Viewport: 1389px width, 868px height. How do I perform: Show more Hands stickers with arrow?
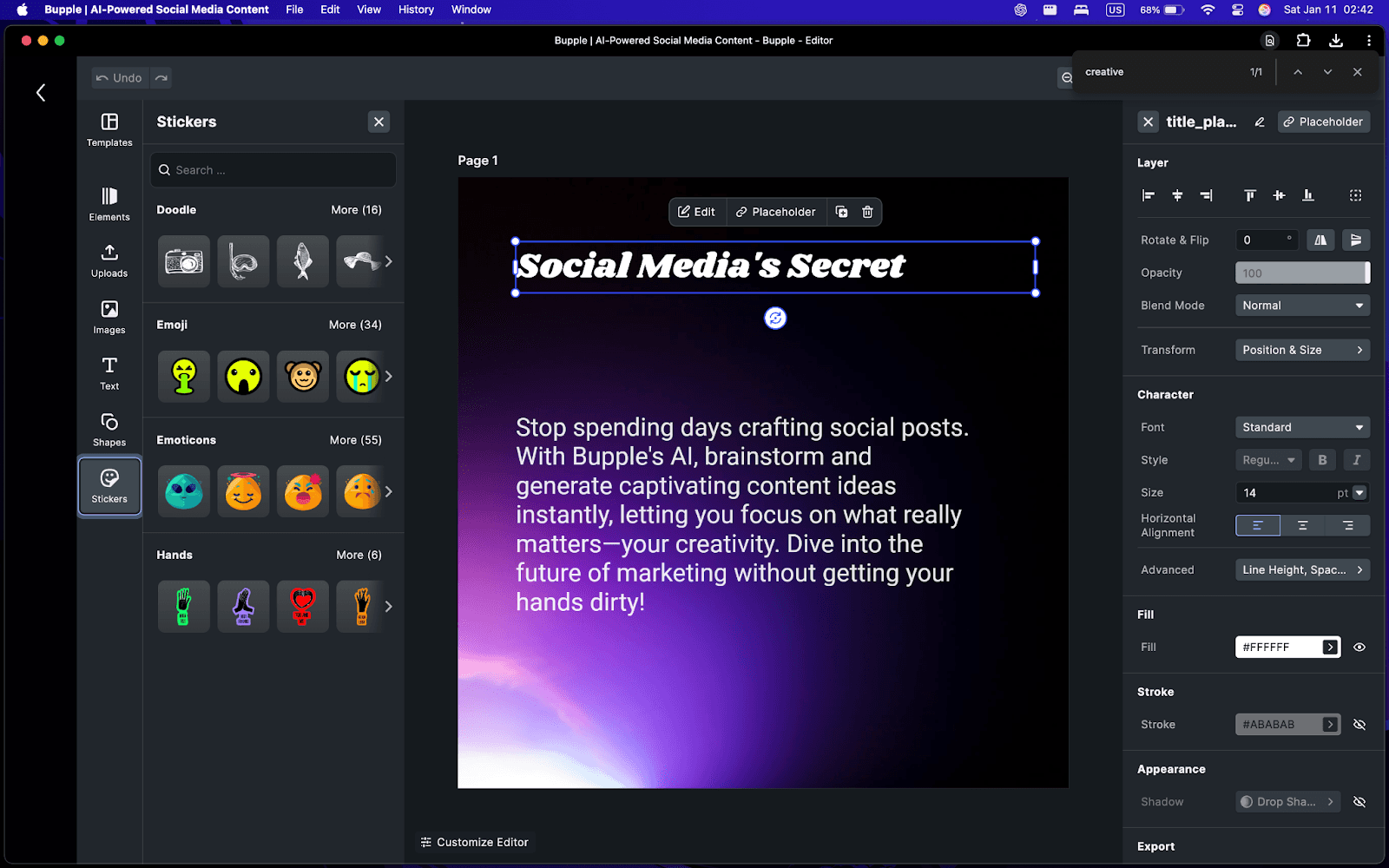point(389,607)
